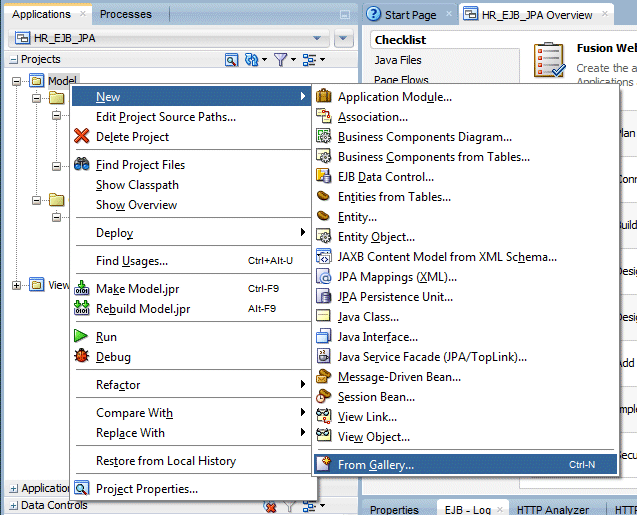Screen dimensions: 637x515
Task: Click the Rebuild Model.jpr icon
Action: pos(82,308)
